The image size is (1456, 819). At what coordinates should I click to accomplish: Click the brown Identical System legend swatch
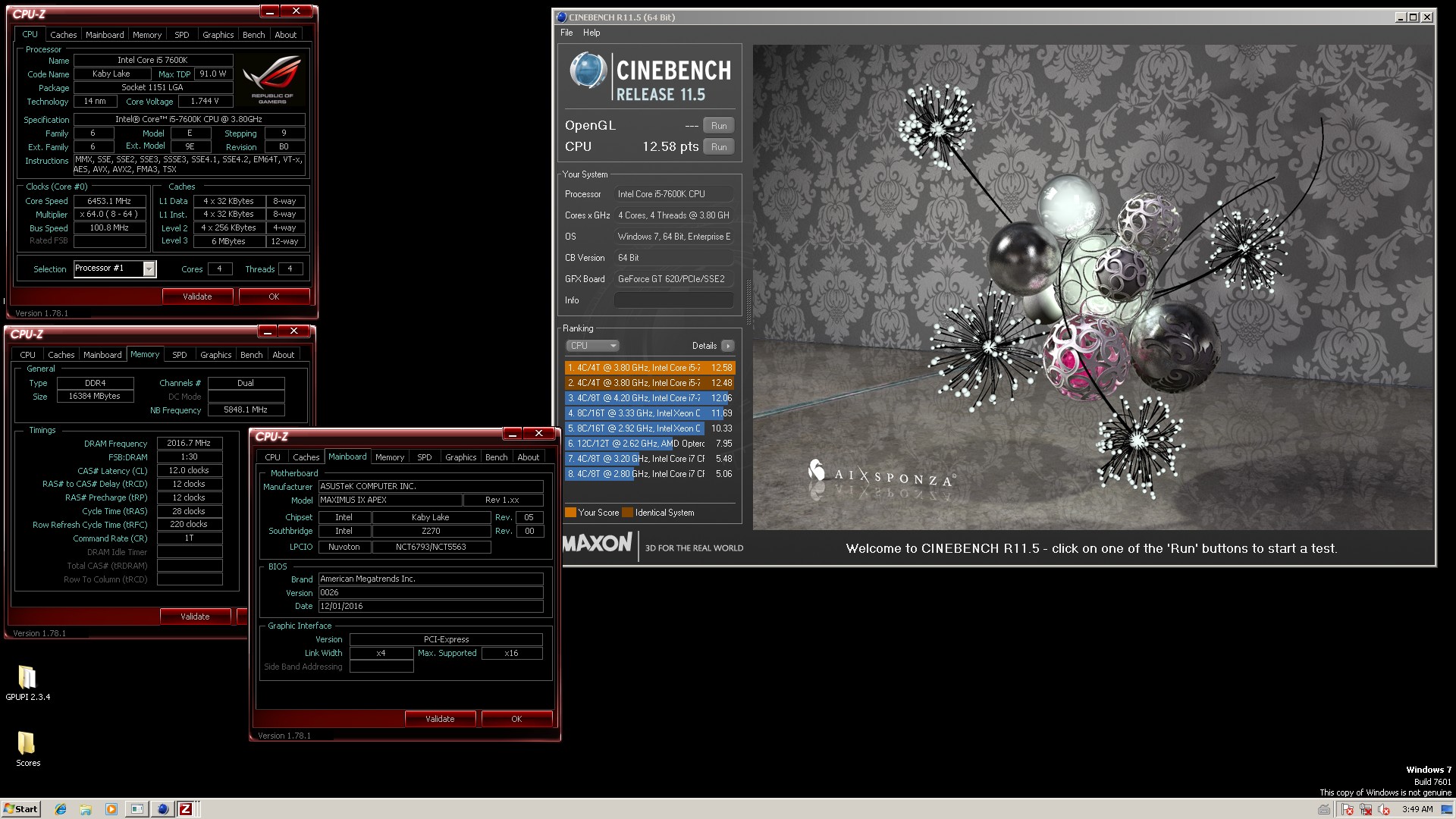[627, 513]
